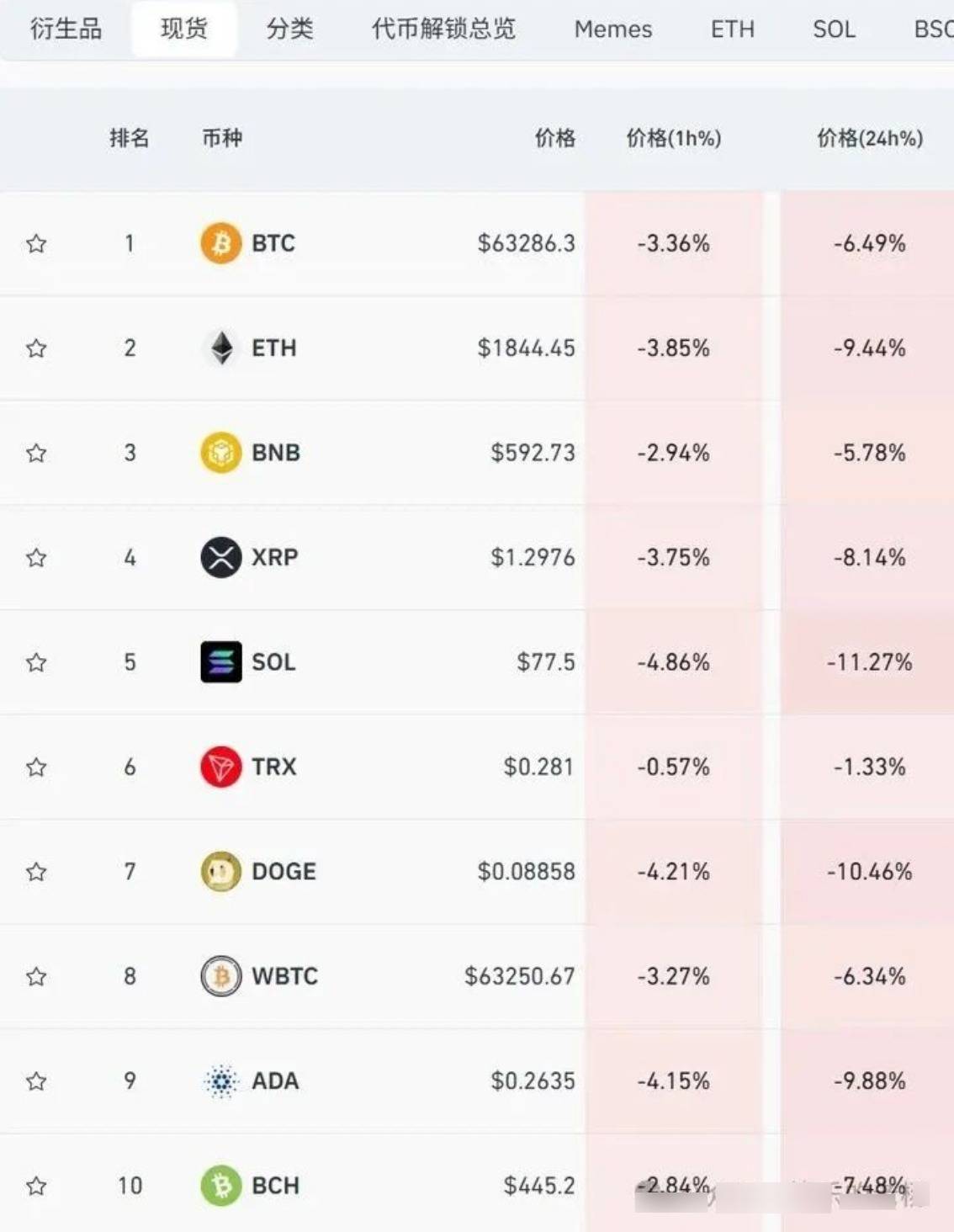
Task: Open the WBTC coin name link
Action: tap(284, 976)
